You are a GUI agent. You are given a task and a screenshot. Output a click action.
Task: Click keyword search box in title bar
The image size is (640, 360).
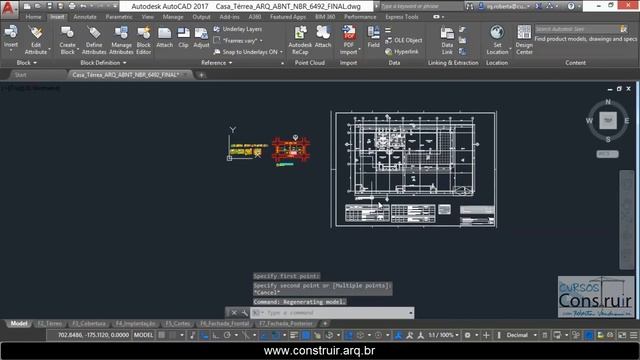(421, 6)
